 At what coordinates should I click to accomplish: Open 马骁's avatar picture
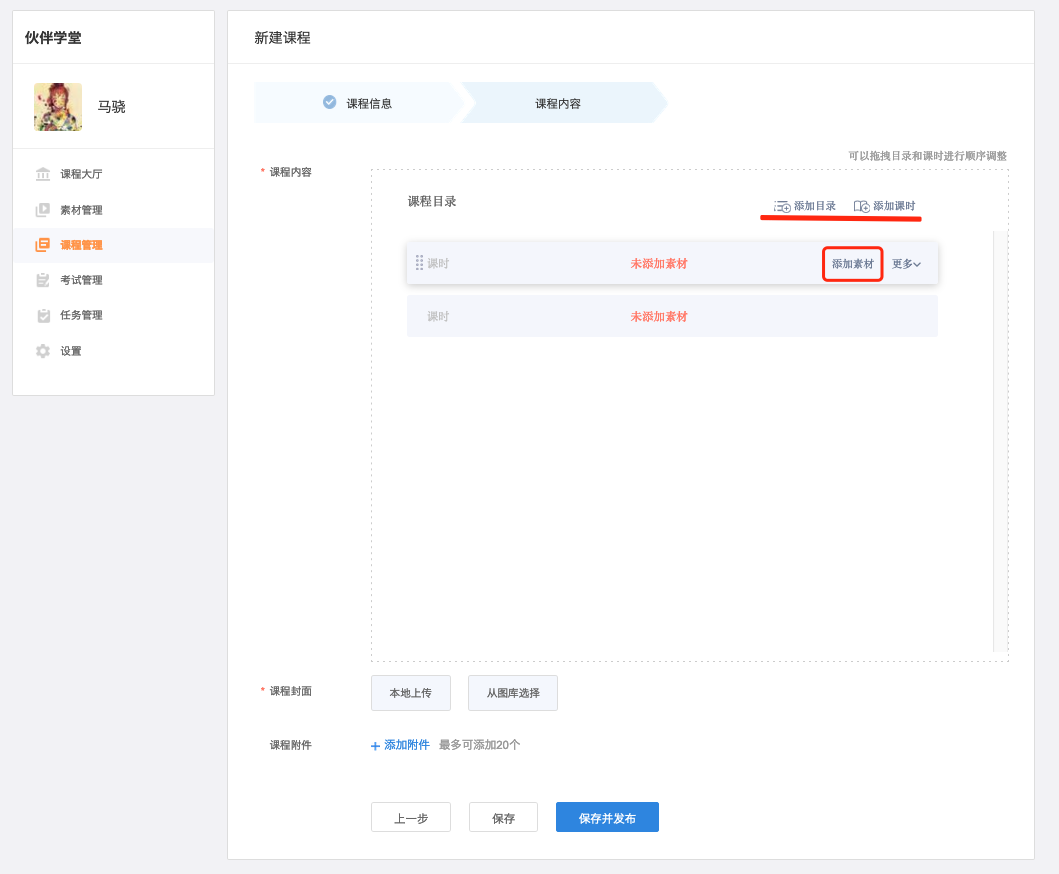[x=58, y=107]
